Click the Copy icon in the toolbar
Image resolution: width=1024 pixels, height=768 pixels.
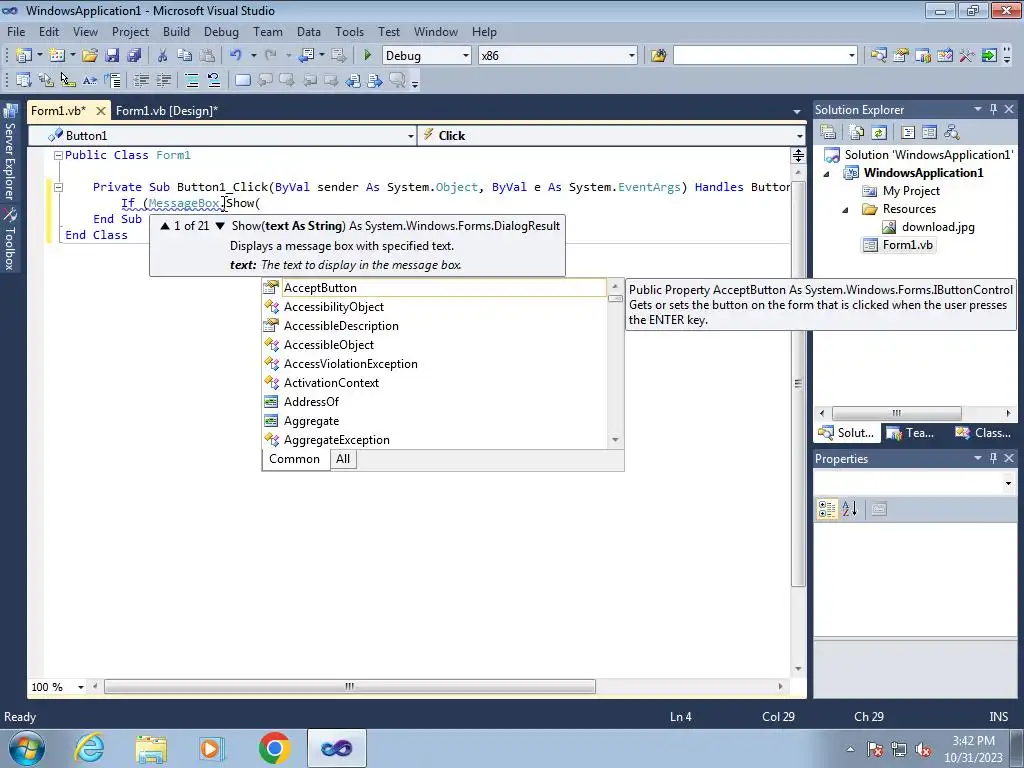185,56
